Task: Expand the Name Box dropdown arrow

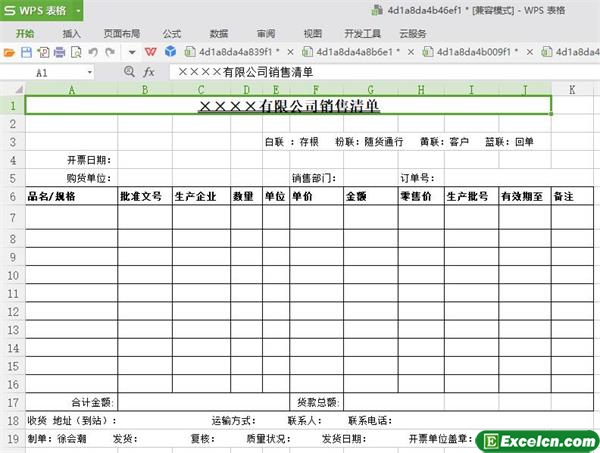Action: 90,72
